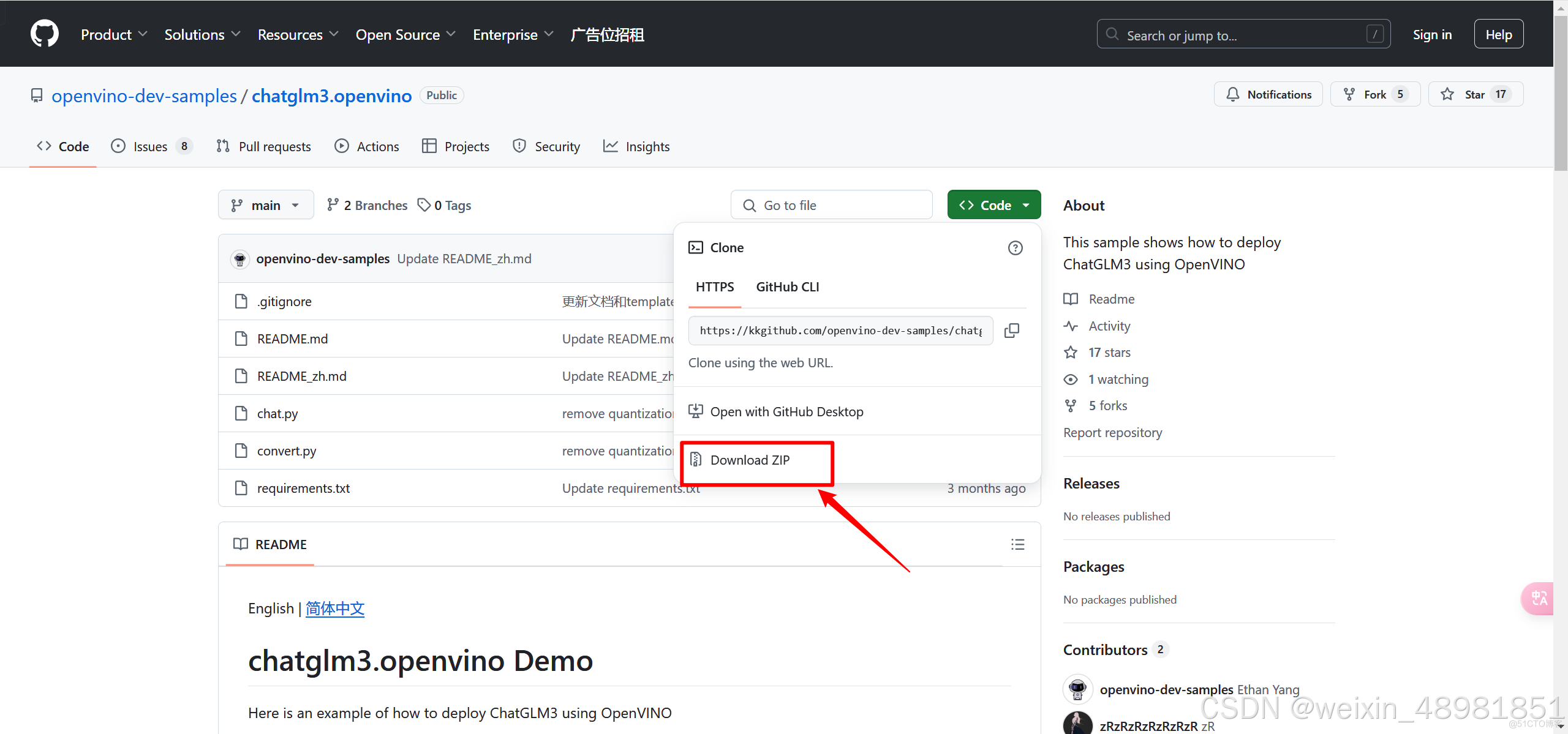
Task: Expand the Solutions menu
Action: pos(202,34)
